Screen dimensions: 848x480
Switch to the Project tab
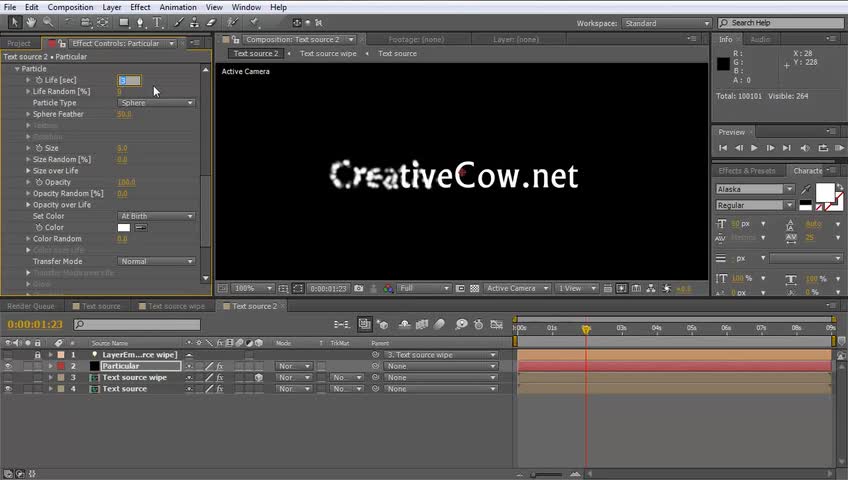[x=19, y=43]
